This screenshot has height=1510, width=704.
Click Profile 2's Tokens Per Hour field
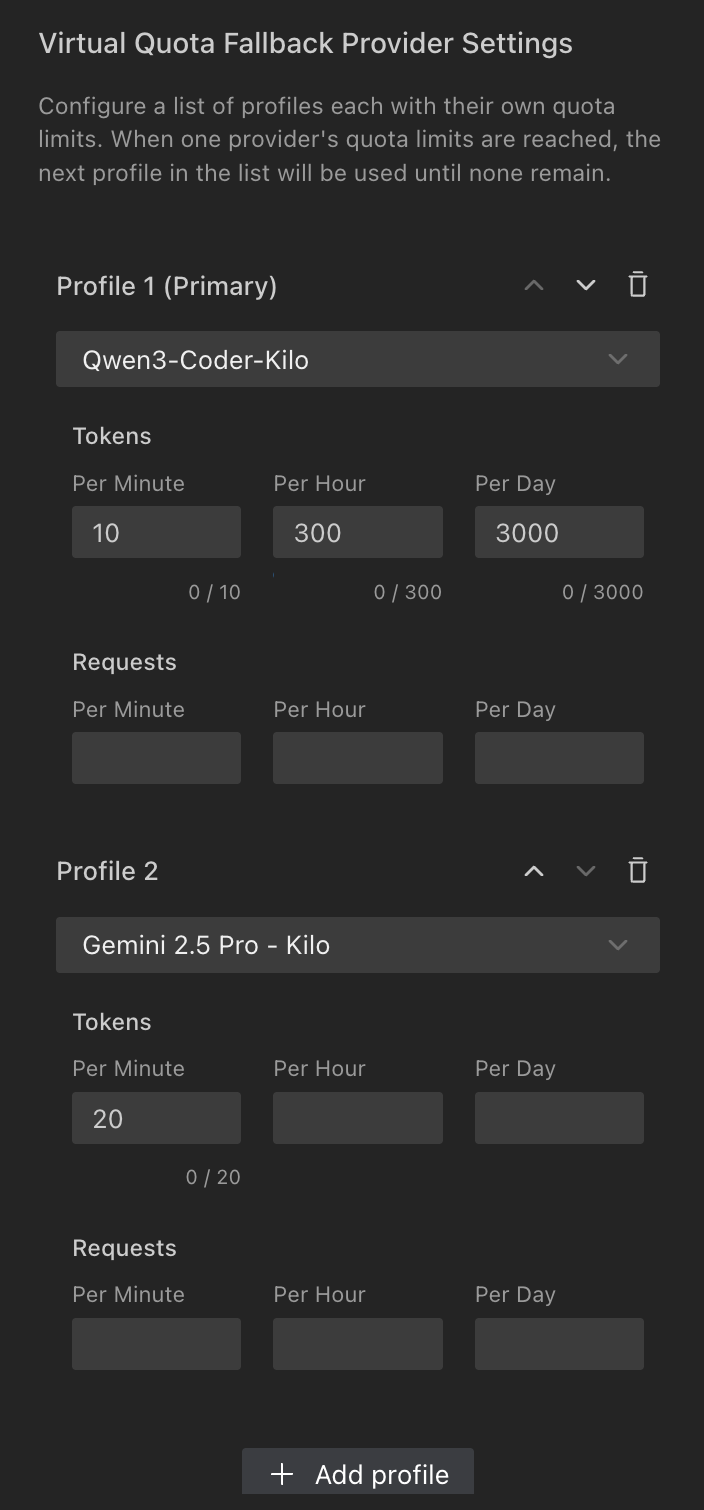point(358,1117)
